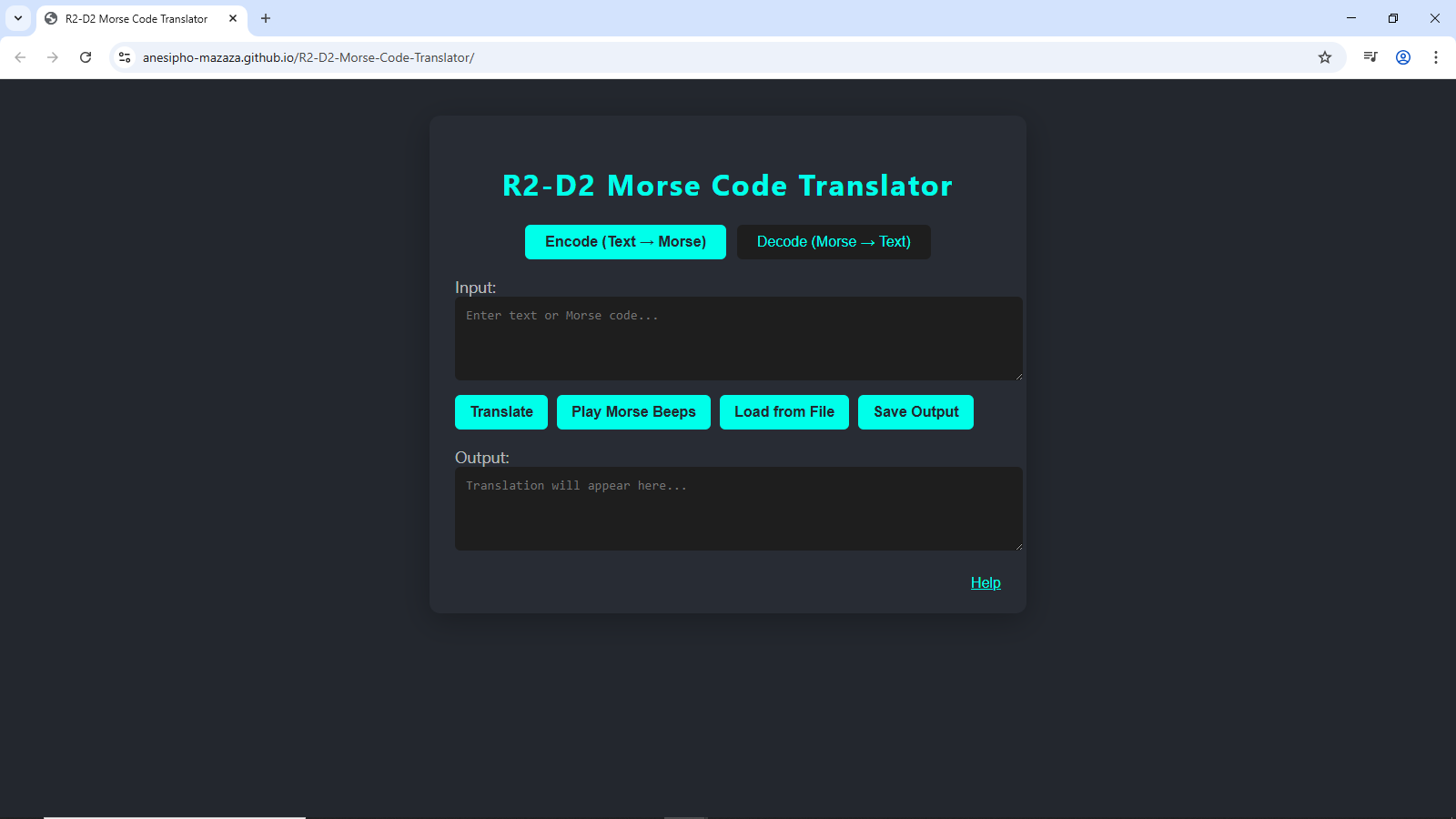
Task: Restore down the browser window
Action: 1393,18
